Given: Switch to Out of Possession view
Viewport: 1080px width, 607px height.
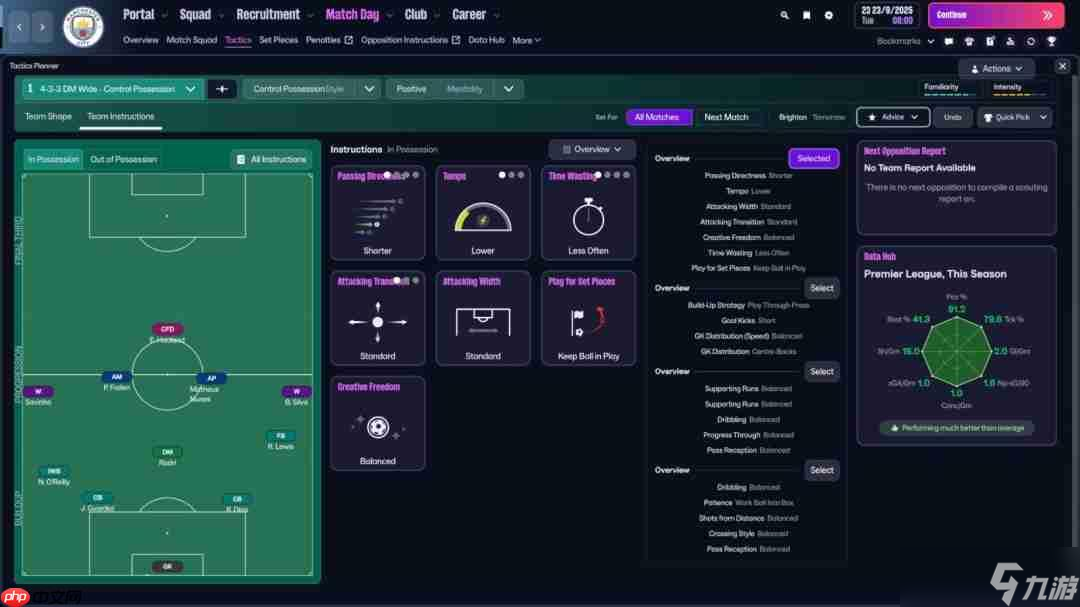Looking at the screenshot, I should pos(123,159).
